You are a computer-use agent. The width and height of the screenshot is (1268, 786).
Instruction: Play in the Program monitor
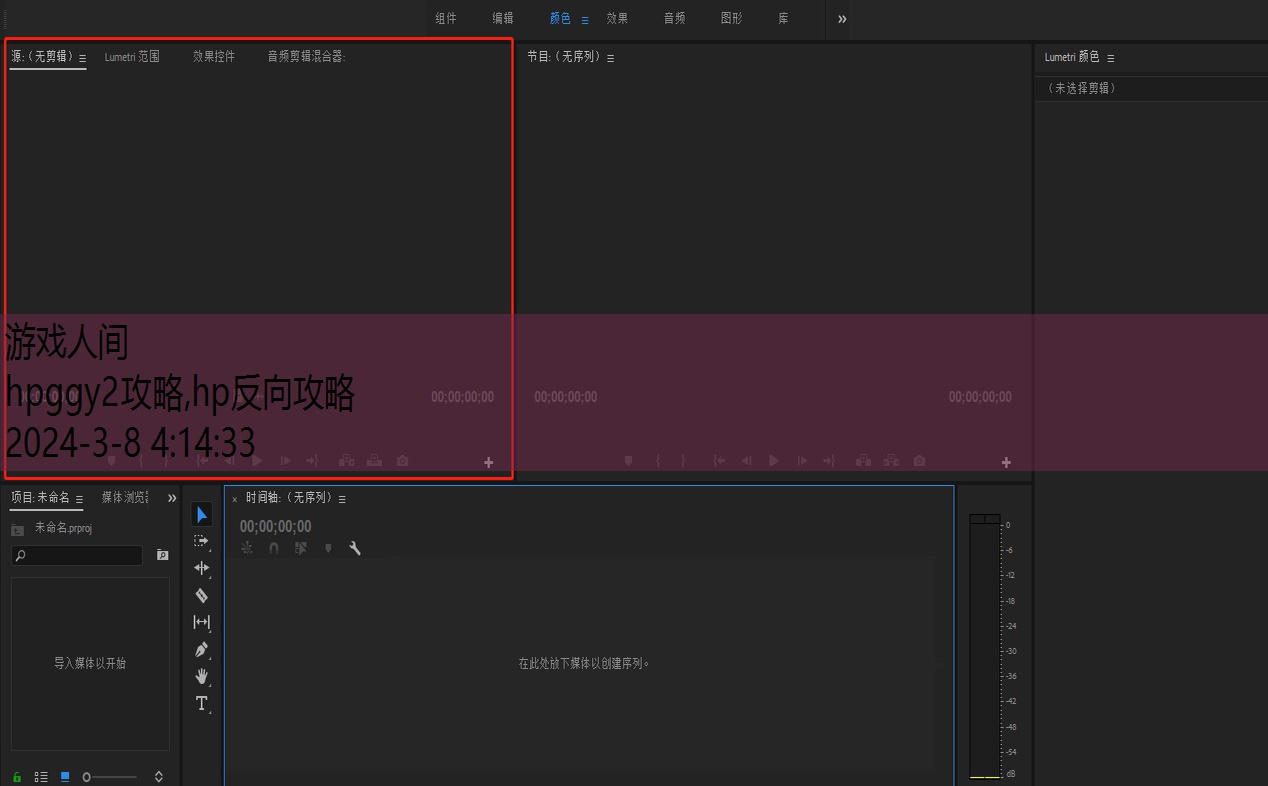click(x=773, y=461)
